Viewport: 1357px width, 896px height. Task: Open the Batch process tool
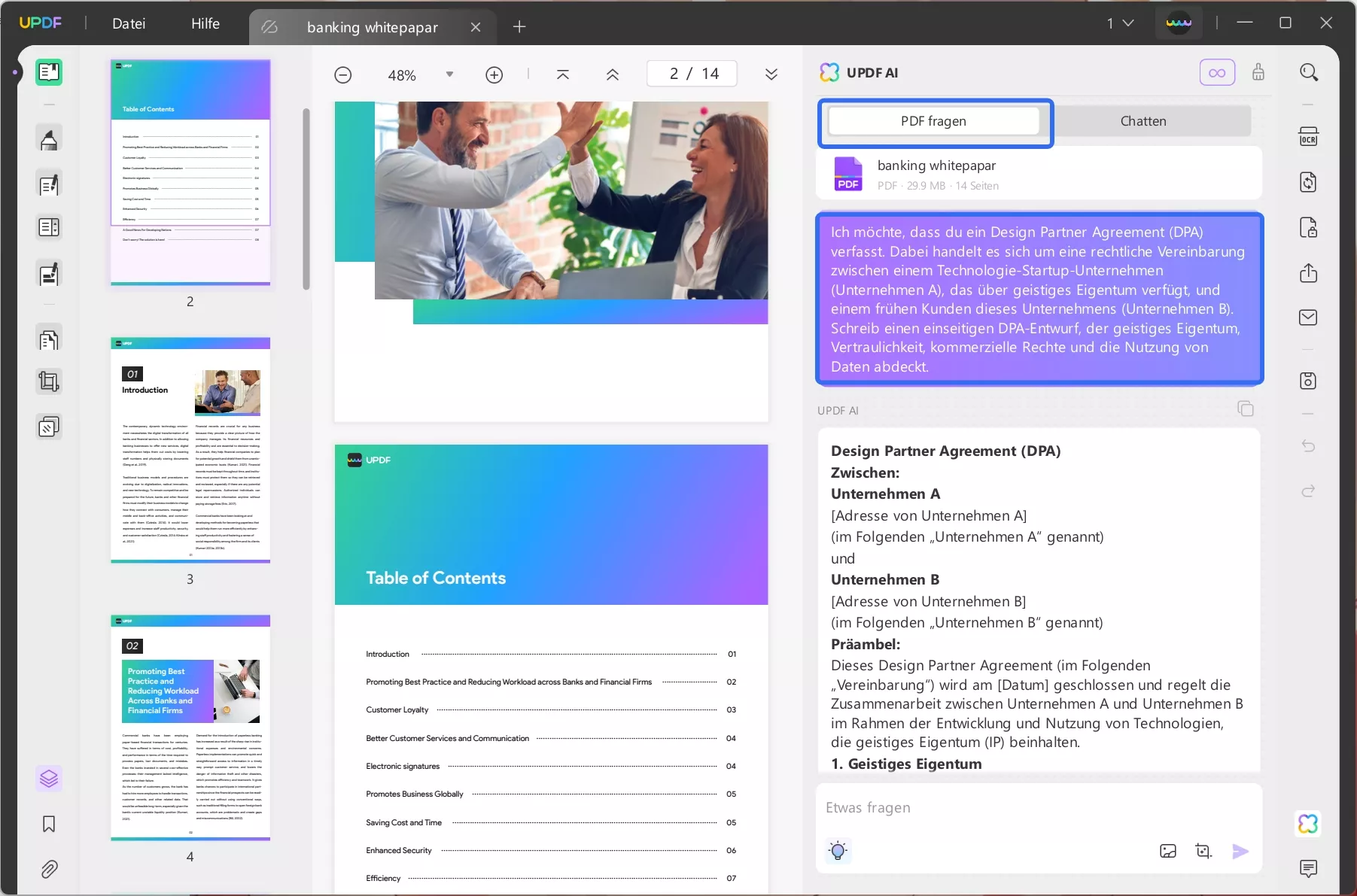tap(49, 427)
